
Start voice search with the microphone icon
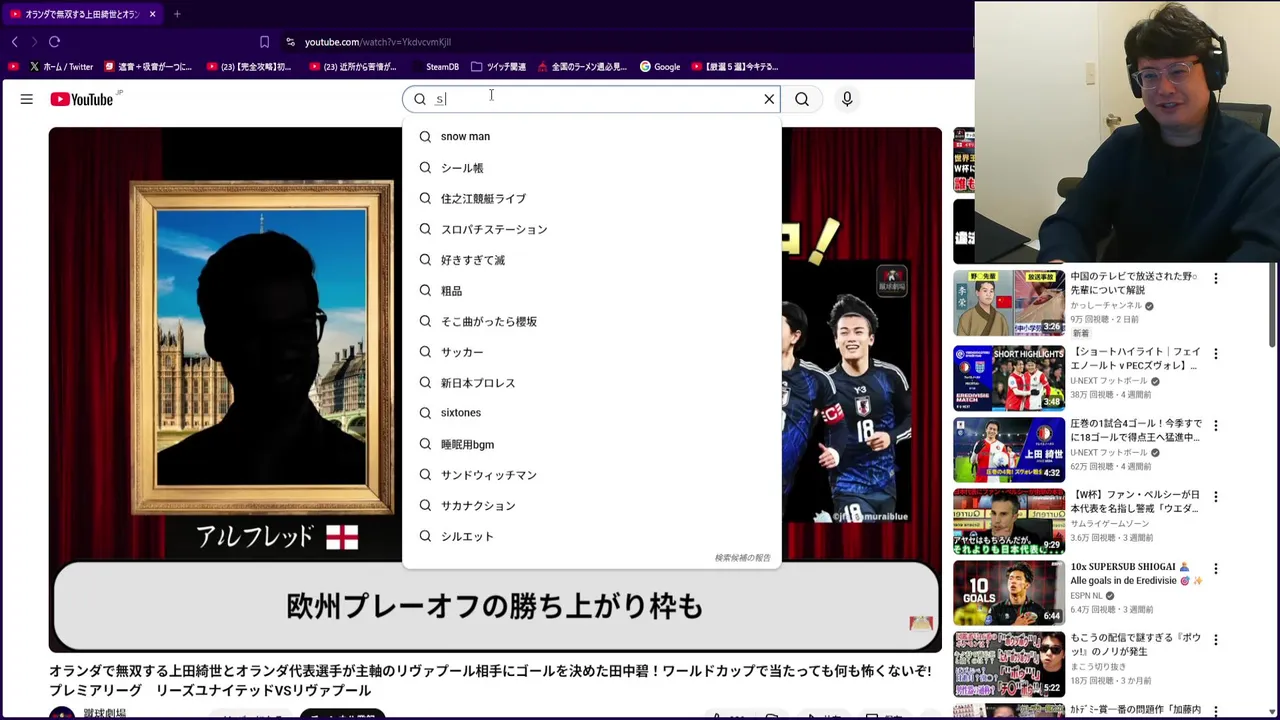click(x=847, y=99)
